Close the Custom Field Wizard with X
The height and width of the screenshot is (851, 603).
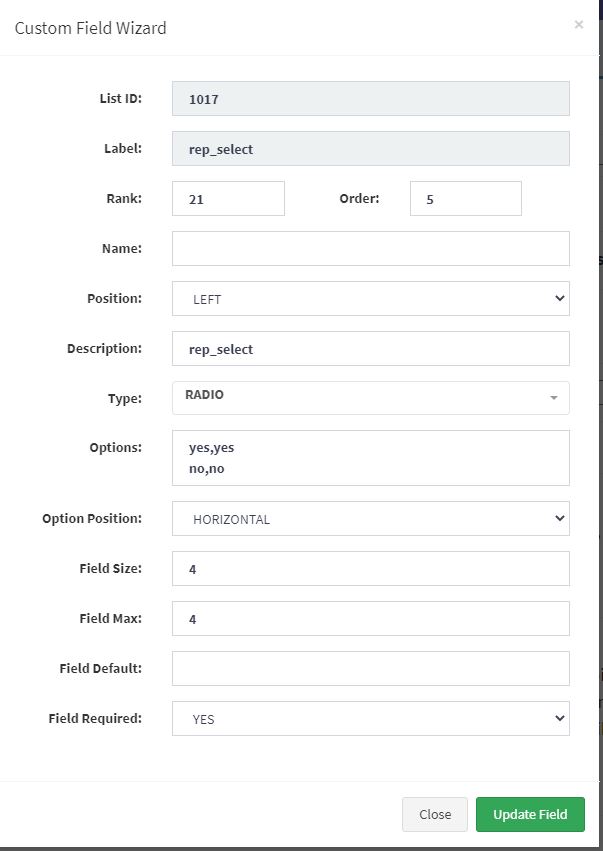coord(579,24)
